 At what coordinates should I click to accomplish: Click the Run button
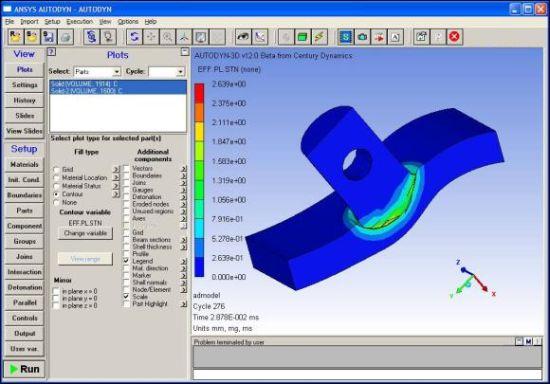point(24,369)
